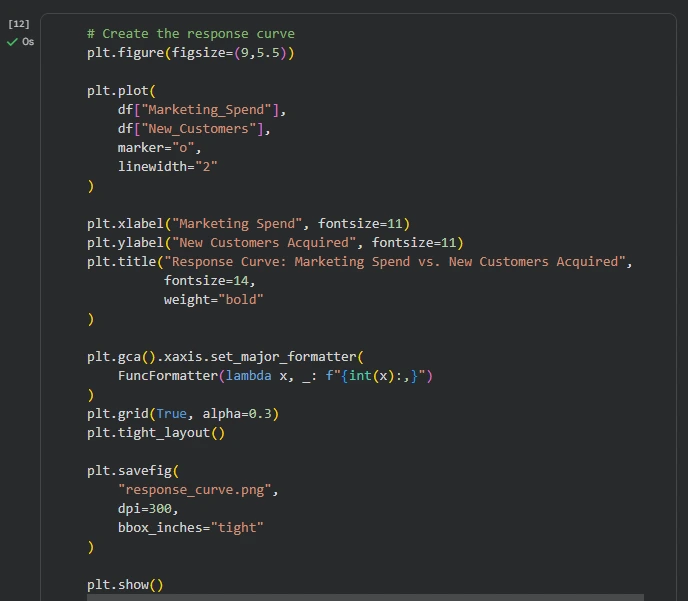
Task: Click the '0s' execution time label
Action: tap(28, 42)
